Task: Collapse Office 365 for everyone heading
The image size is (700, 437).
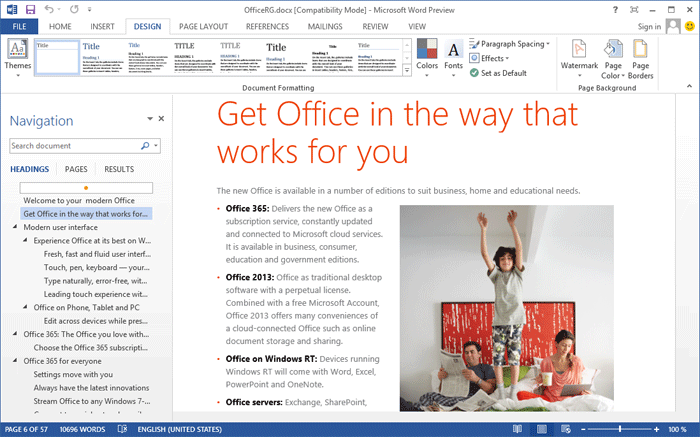Action: click(15, 360)
